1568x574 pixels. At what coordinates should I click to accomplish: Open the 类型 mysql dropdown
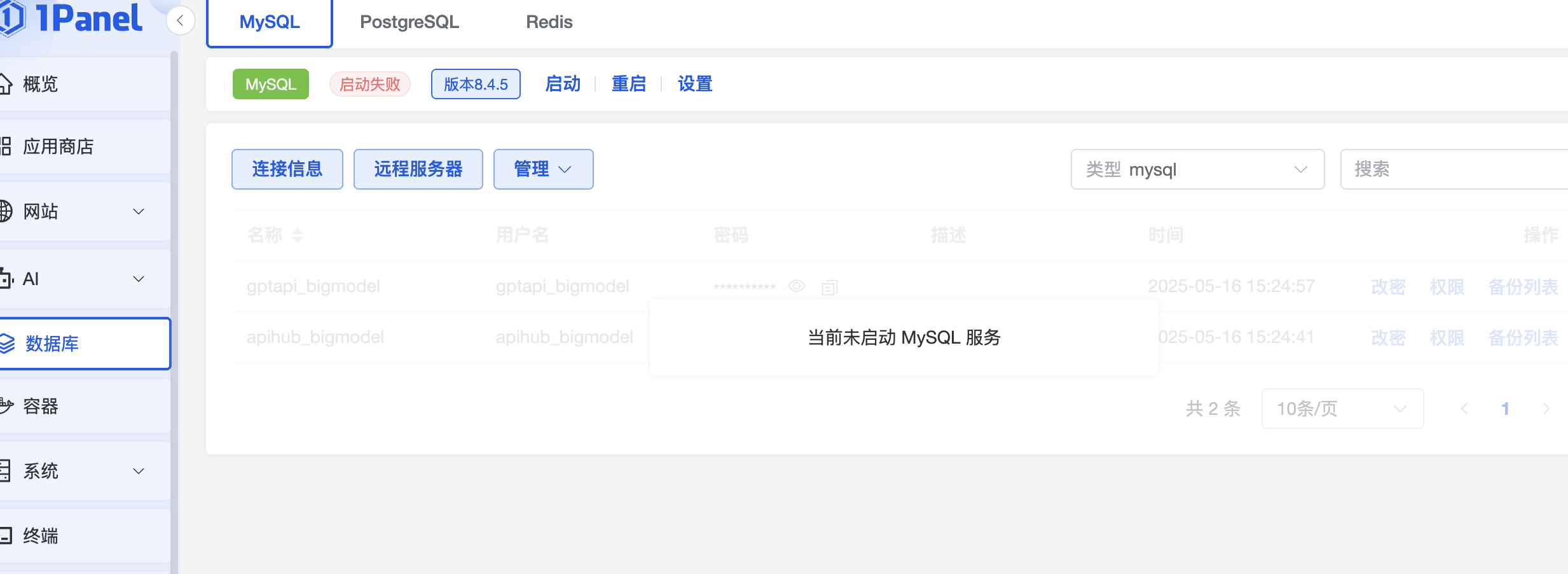tap(1198, 169)
